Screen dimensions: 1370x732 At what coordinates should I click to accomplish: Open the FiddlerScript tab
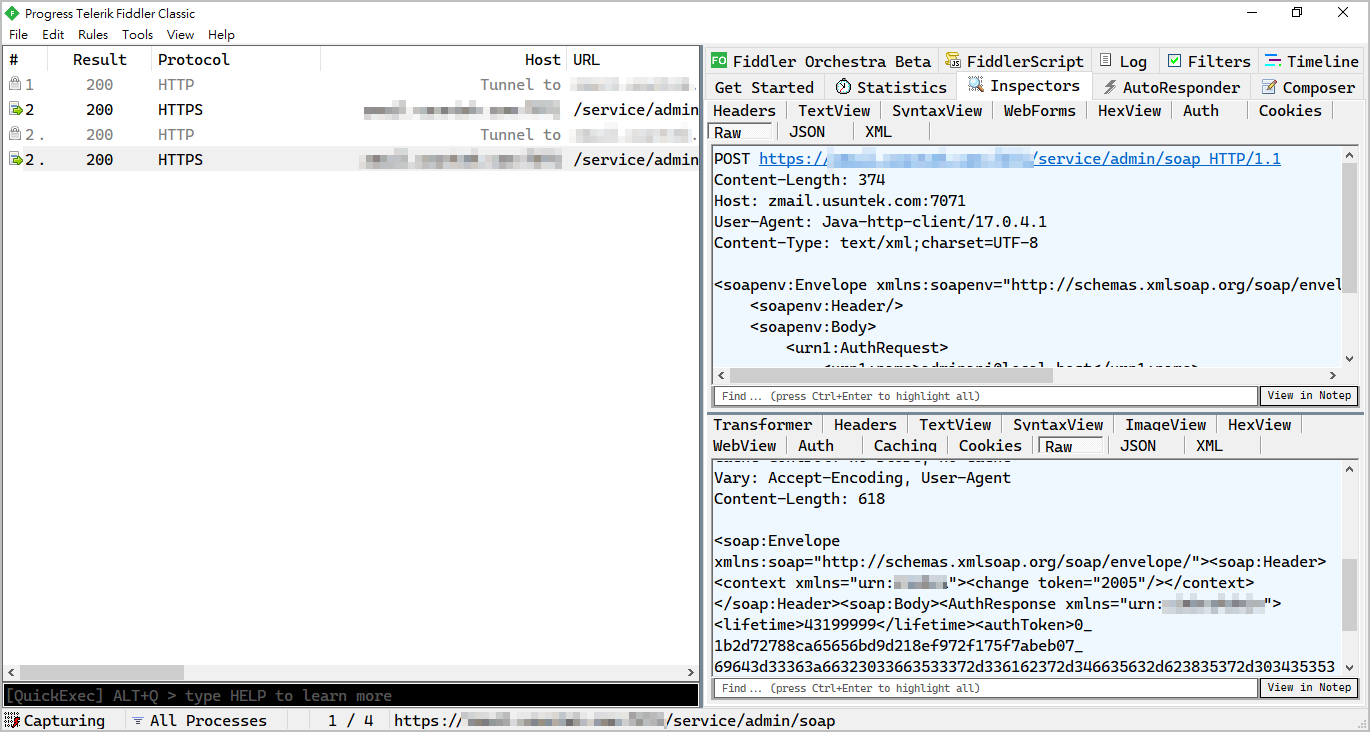point(1014,61)
